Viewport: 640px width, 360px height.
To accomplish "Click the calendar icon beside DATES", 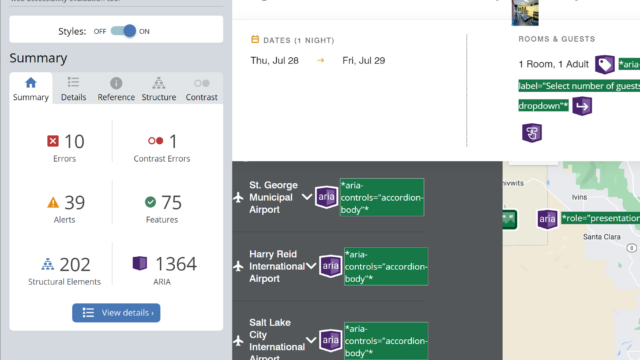I will click(255, 40).
